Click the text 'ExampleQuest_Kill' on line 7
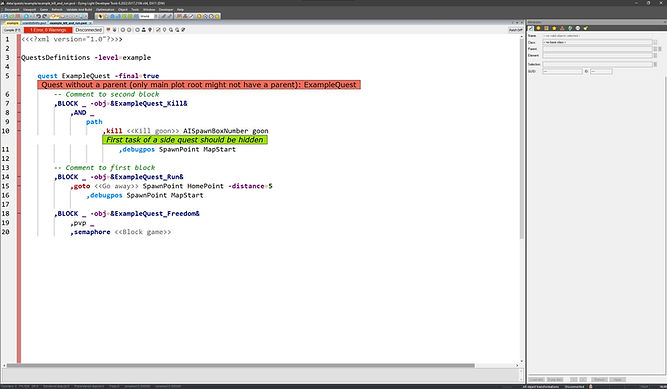Viewport: 667px width, 389px height. [x=149, y=103]
